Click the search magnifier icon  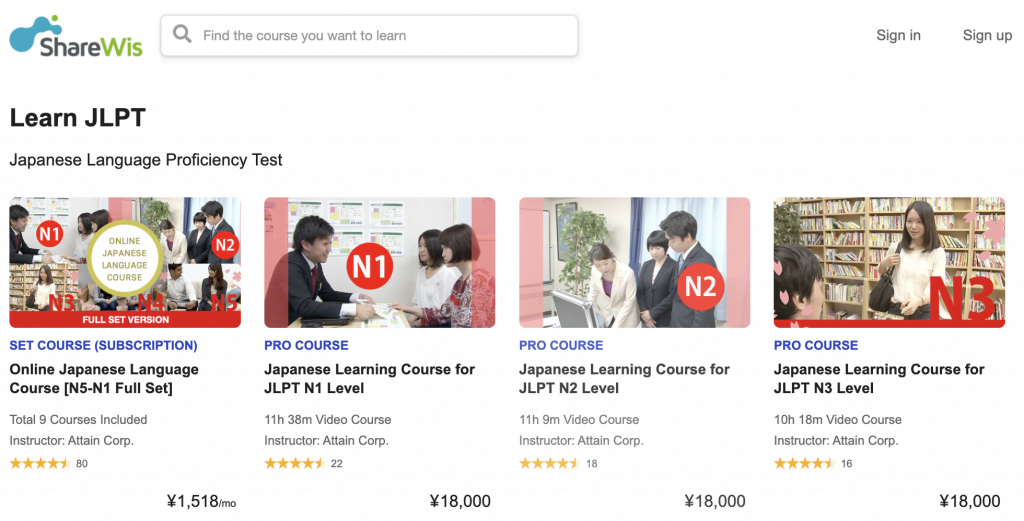(x=182, y=35)
